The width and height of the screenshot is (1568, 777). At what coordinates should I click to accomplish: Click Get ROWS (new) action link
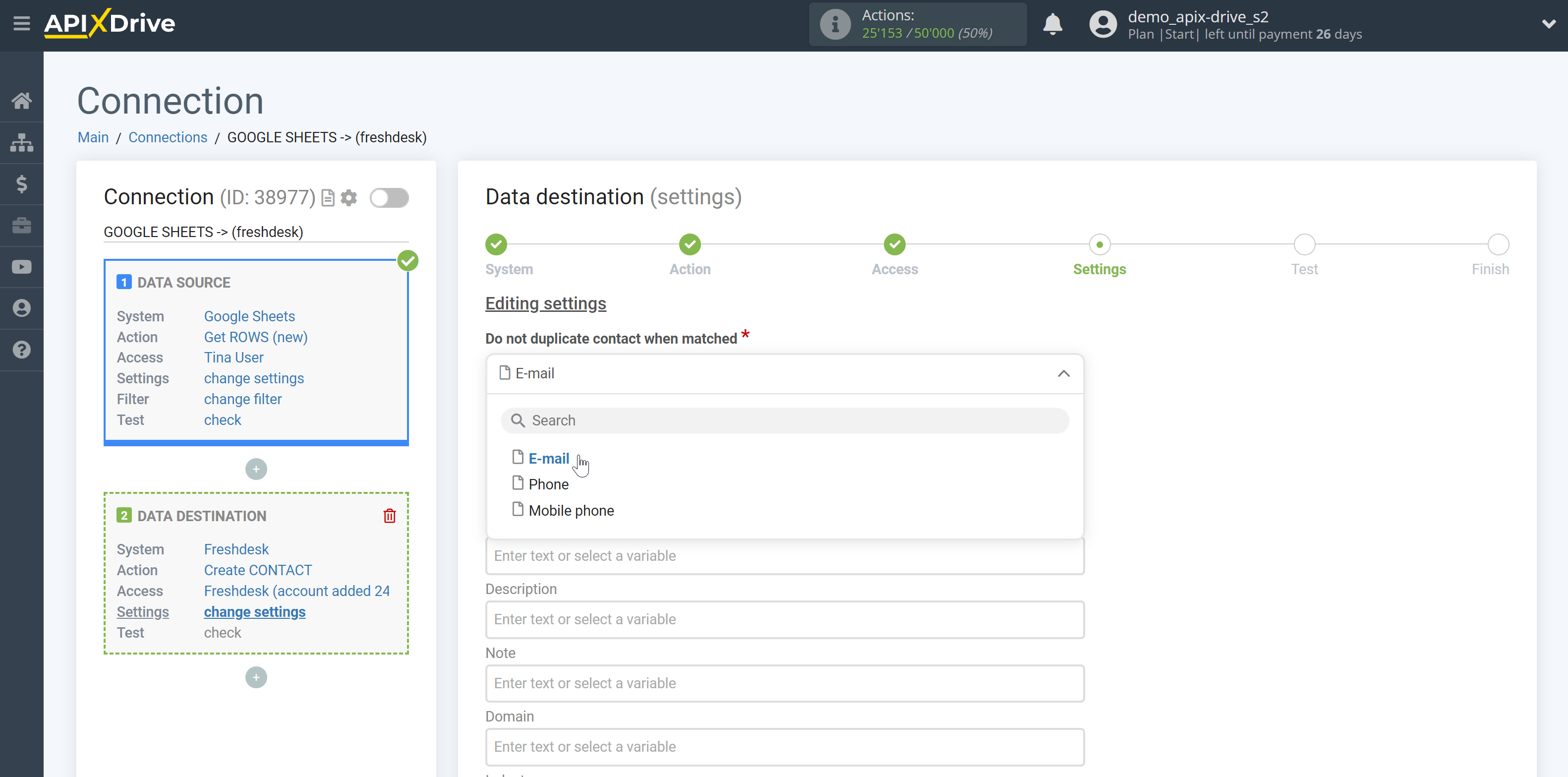tap(256, 337)
